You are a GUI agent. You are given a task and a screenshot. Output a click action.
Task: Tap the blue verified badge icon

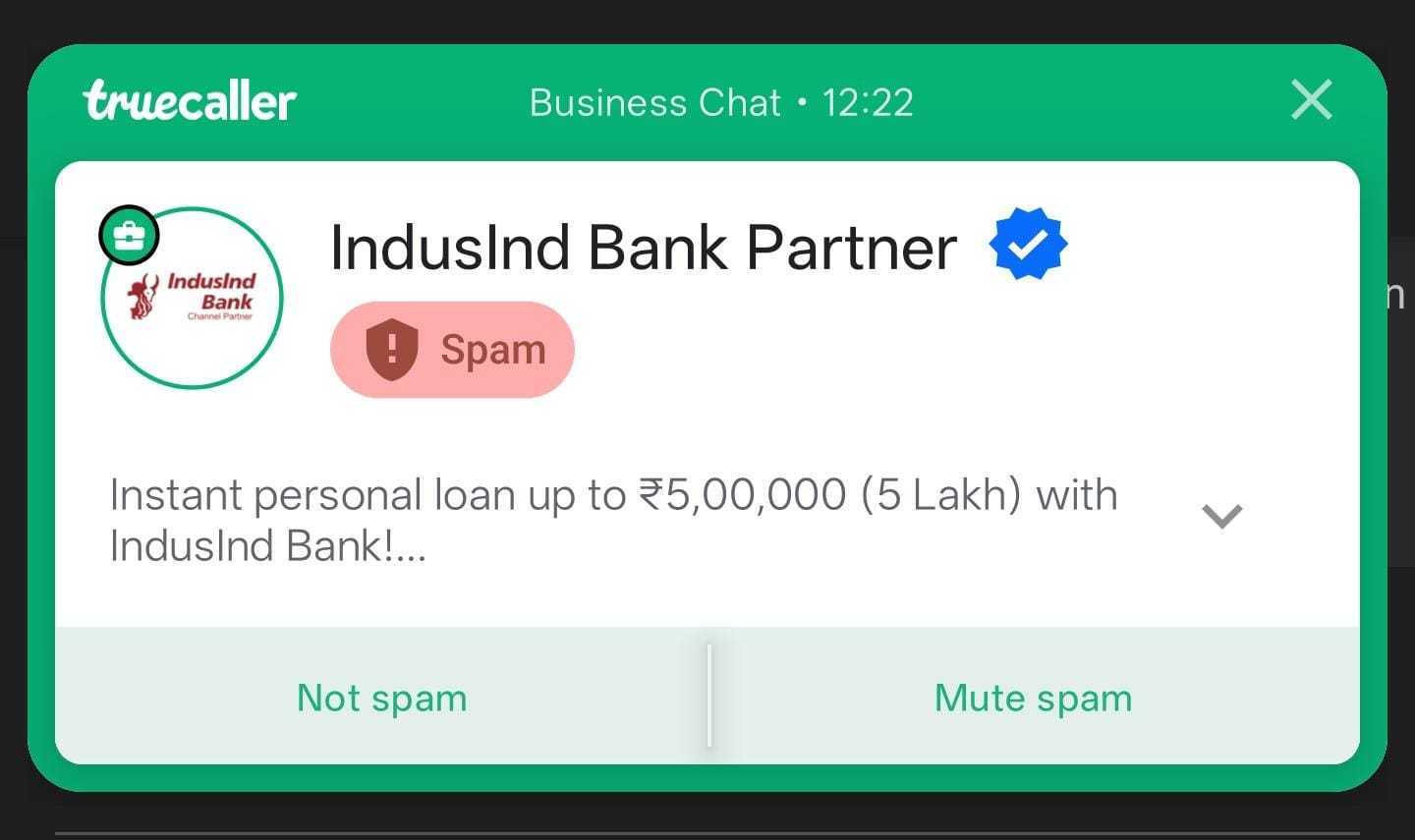1028,245
